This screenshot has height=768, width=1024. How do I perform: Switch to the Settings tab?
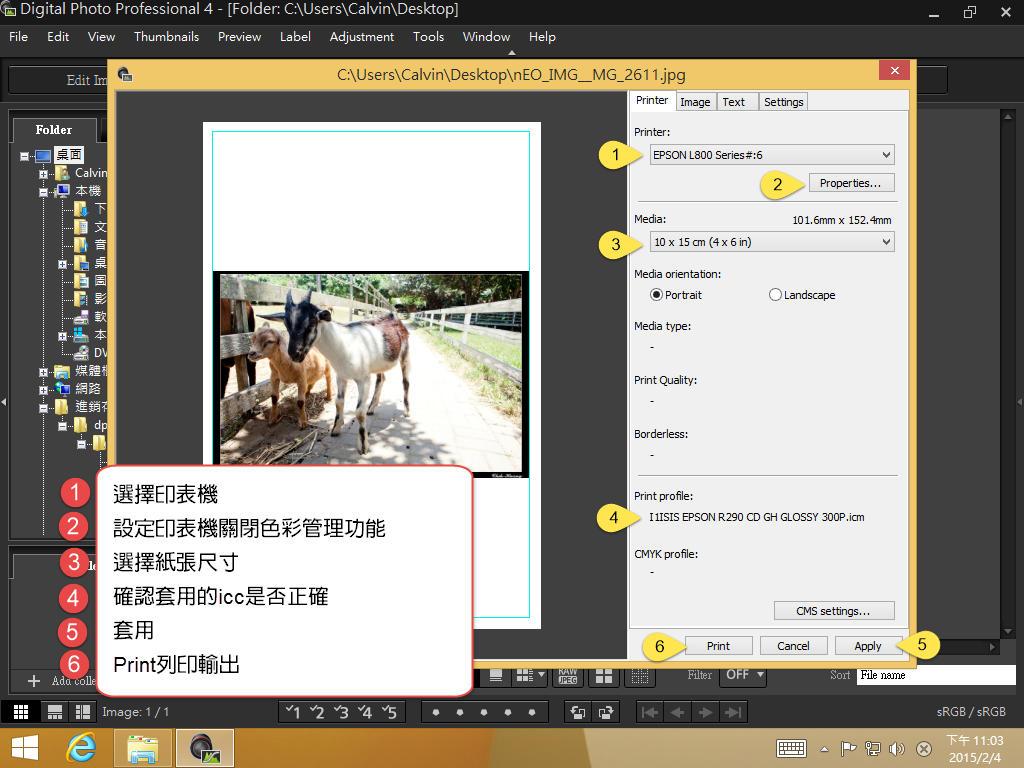[784, 102]
